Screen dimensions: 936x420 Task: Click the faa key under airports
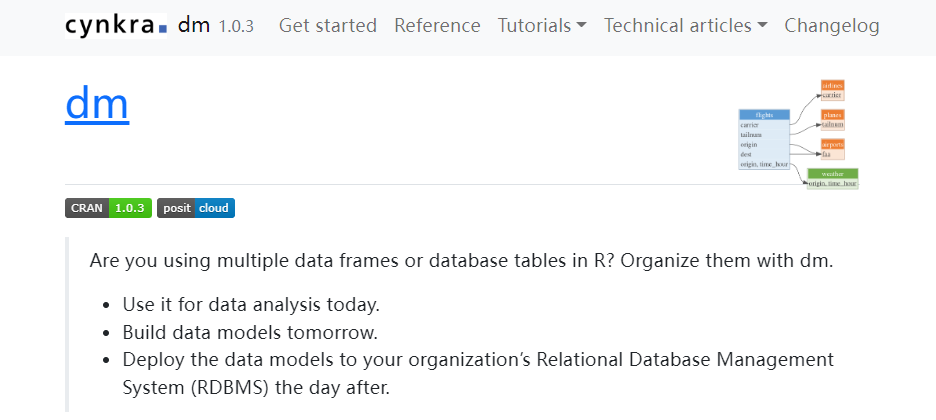tap(832, 155)
